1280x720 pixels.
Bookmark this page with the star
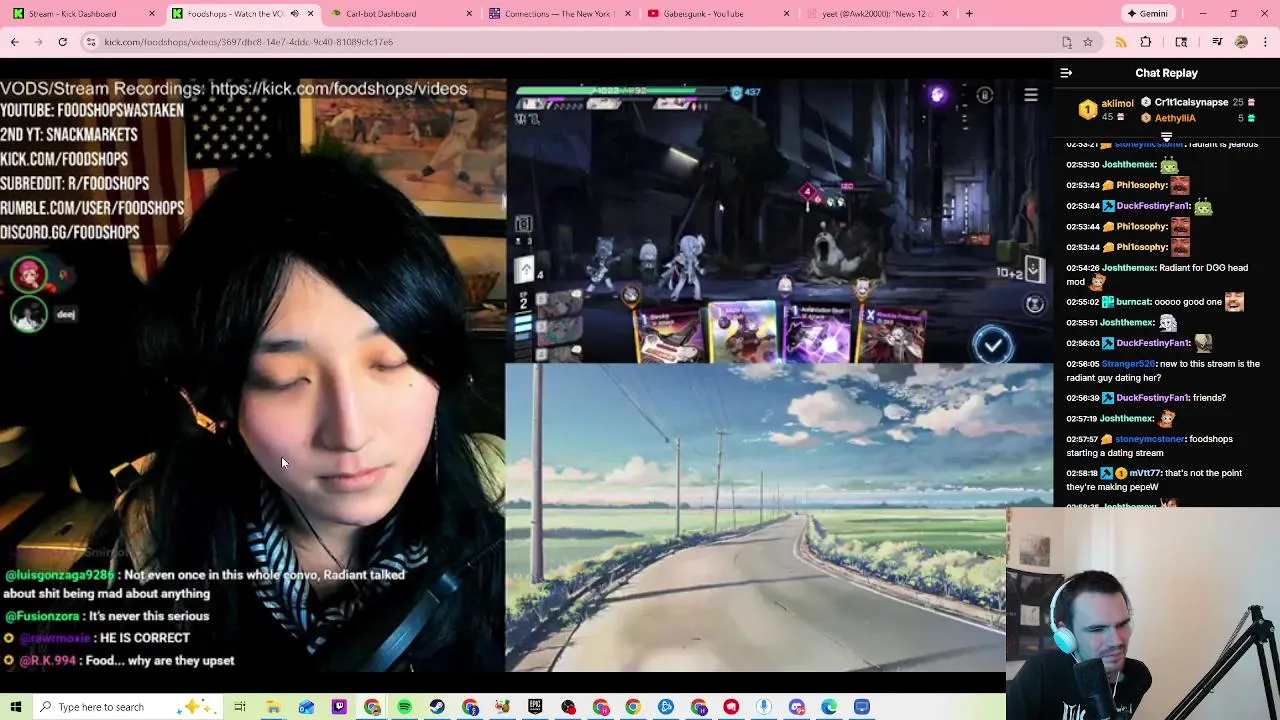pos(1088,42)
